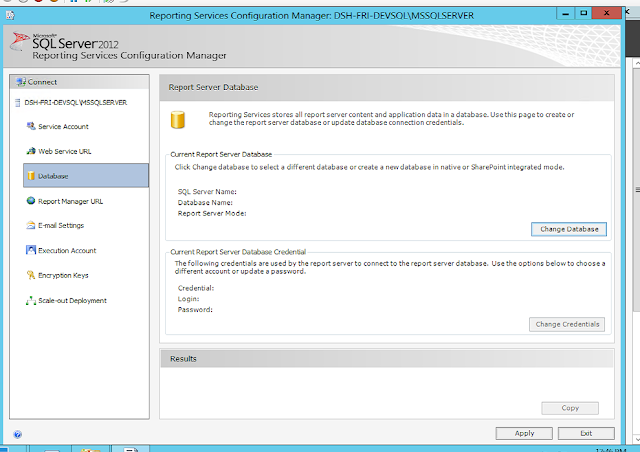Click the large database icon in the description

(x=178, y=120)
